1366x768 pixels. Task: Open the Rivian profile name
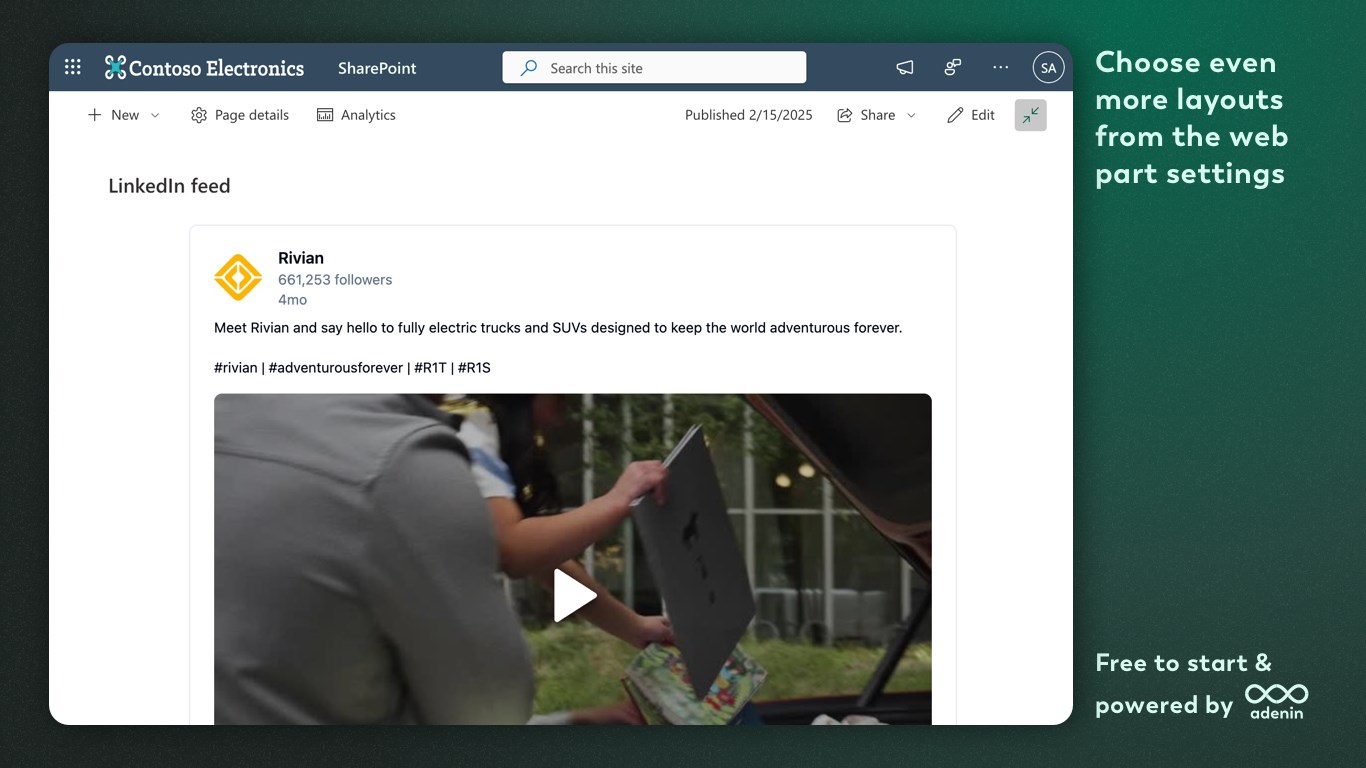tap(301, 258)
